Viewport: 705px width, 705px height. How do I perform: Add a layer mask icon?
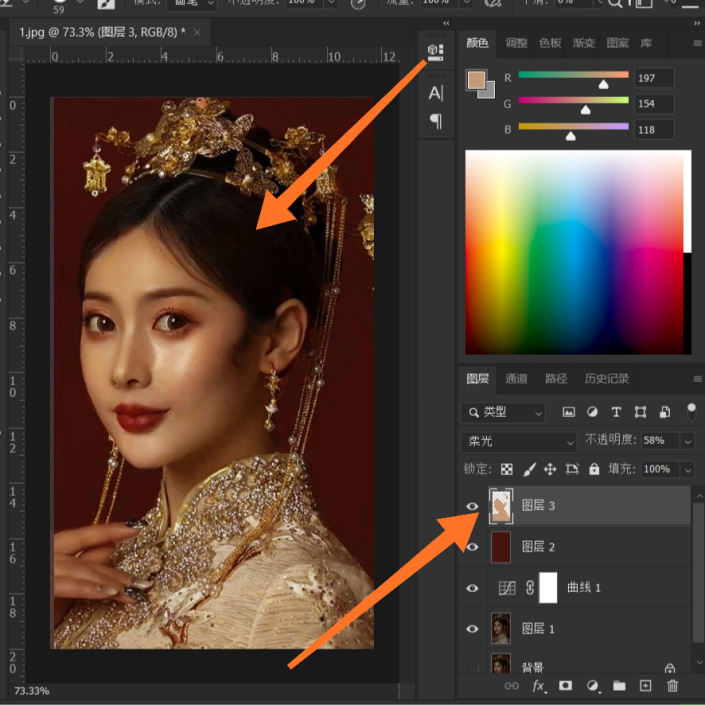[x=565, y=685]
